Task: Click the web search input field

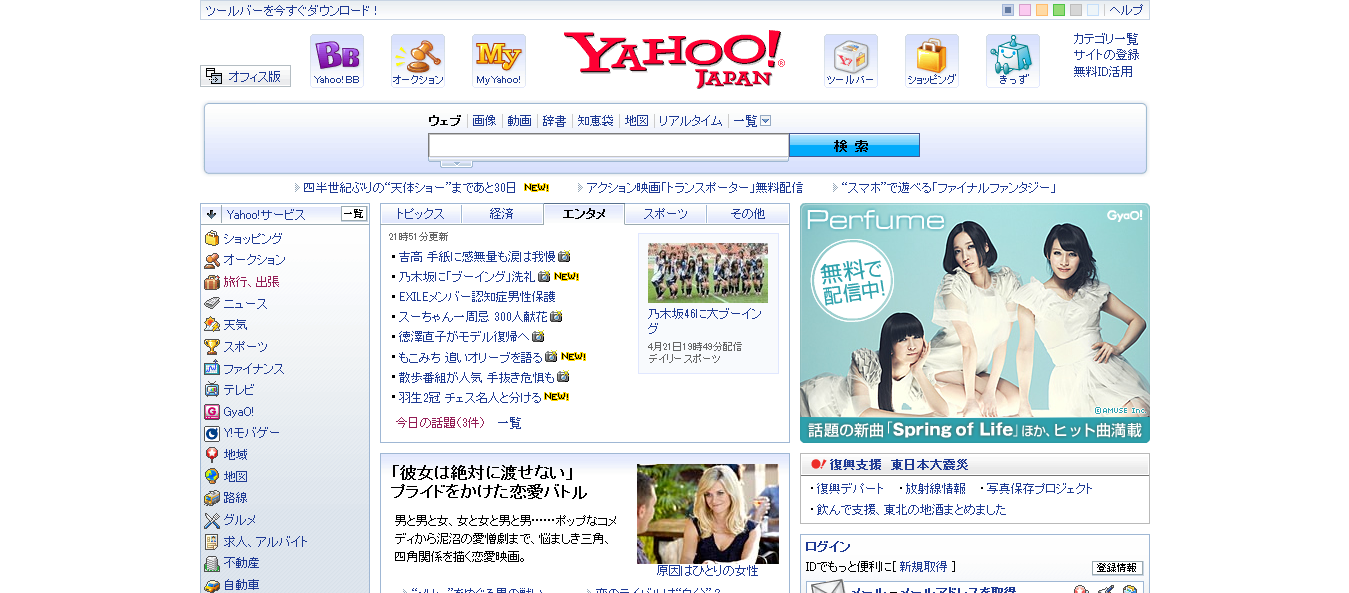Action: [608, 146]
